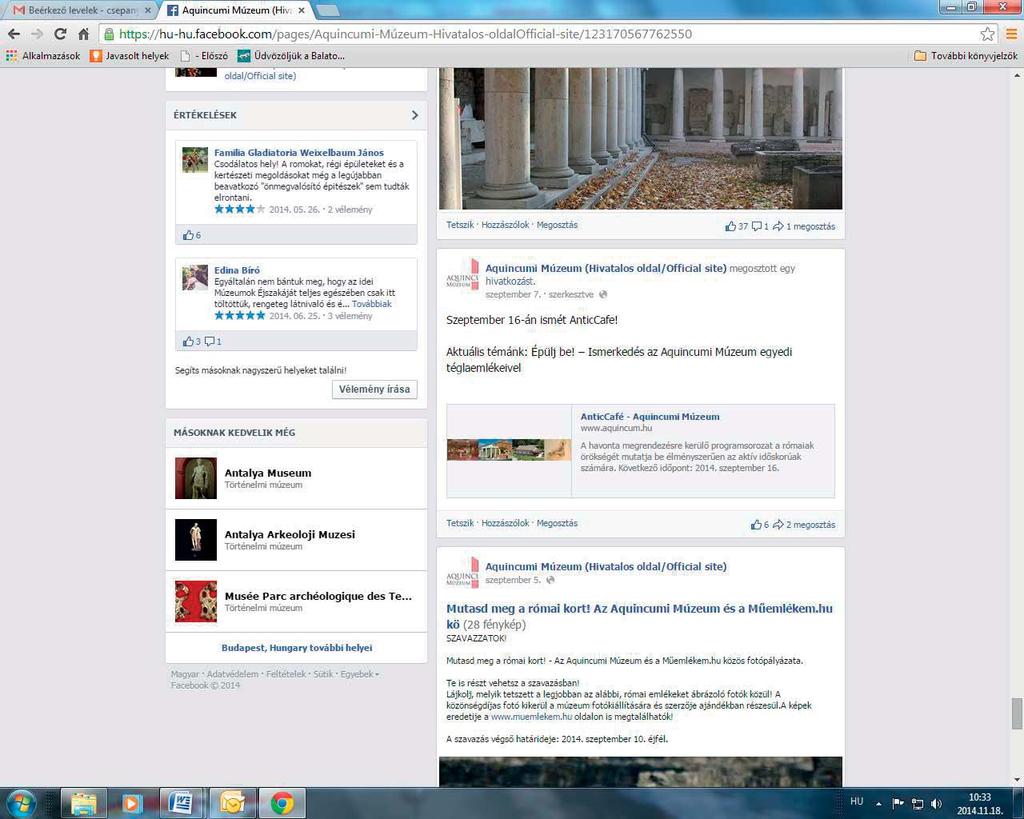Click the address bar URL

[x=406, y=34]
